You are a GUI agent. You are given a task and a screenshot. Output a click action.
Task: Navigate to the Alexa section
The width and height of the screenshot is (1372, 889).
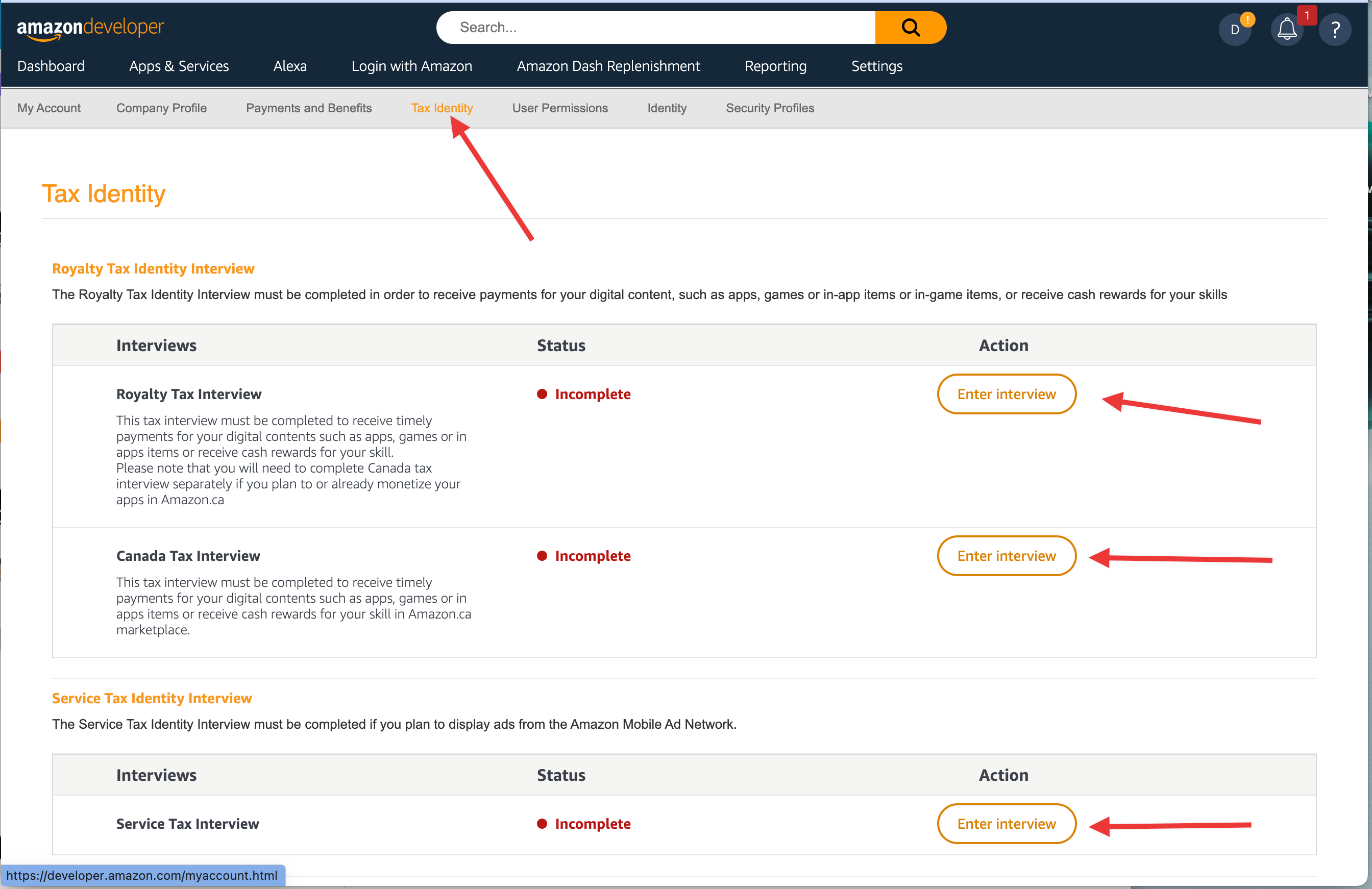pyautogui.click(x=290, y=66)
